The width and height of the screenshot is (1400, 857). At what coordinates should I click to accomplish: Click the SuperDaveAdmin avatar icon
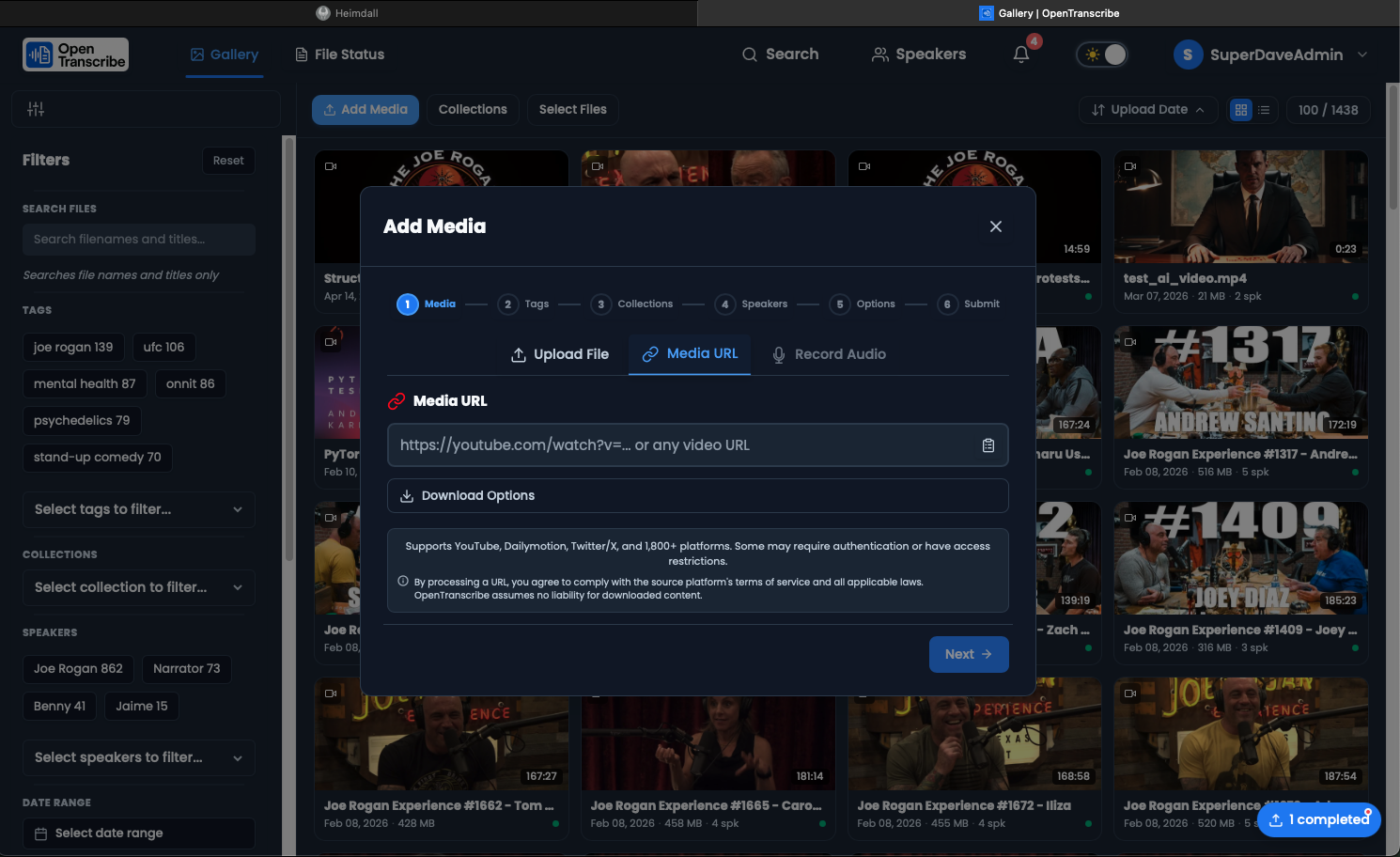click(1188, 55)
